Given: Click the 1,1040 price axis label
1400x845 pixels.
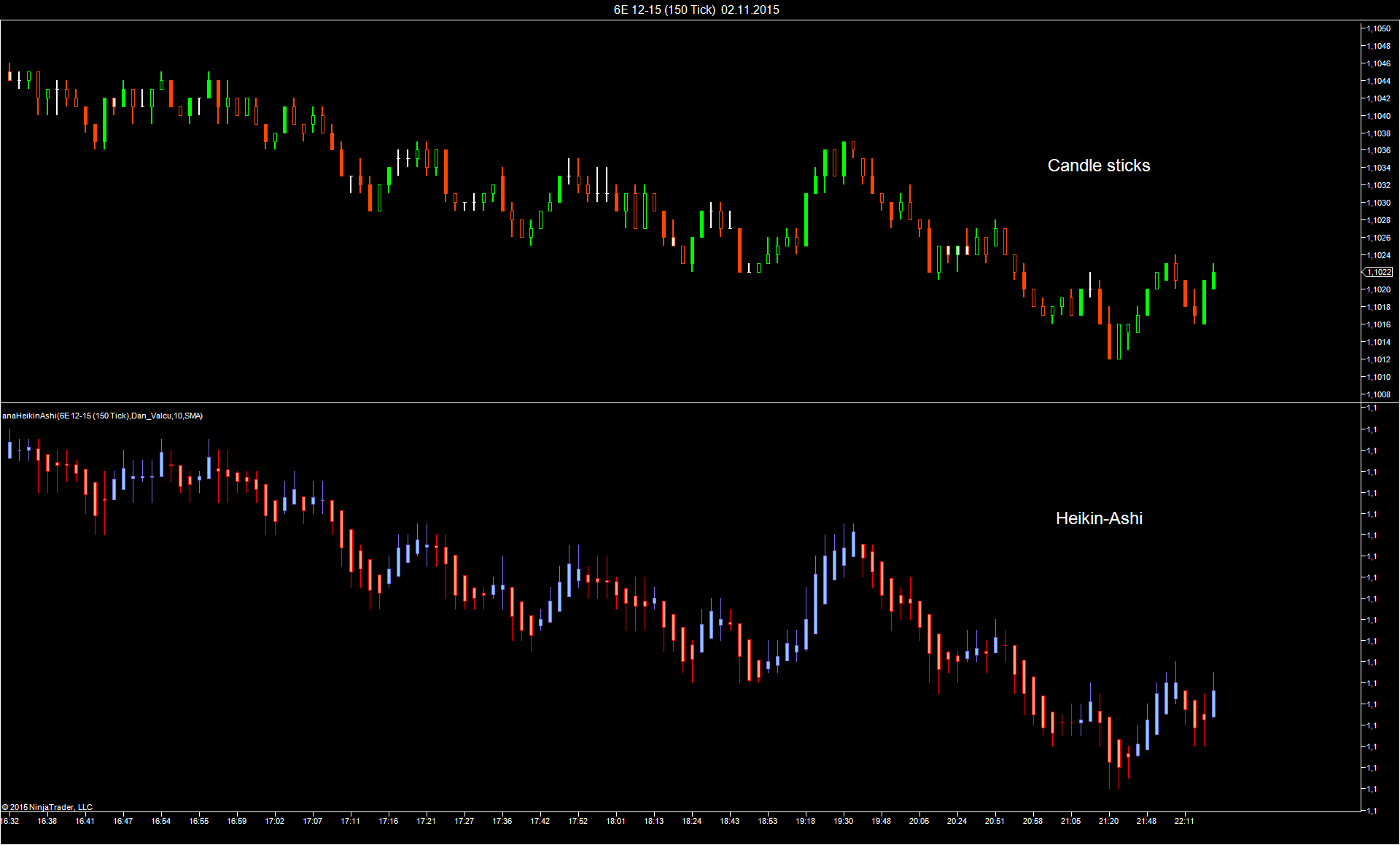Looking at the screenshot, I should tap(1378, 116).
